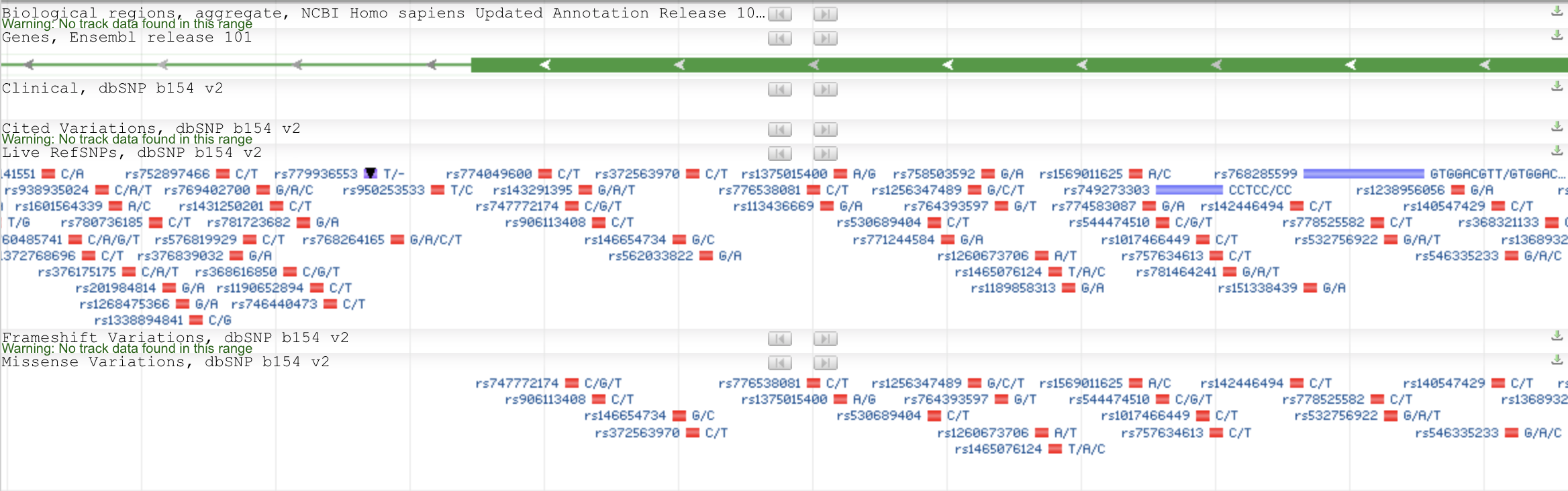Download the Genes Ensembl track data

pyautogui.click(x=1557, y=36)
